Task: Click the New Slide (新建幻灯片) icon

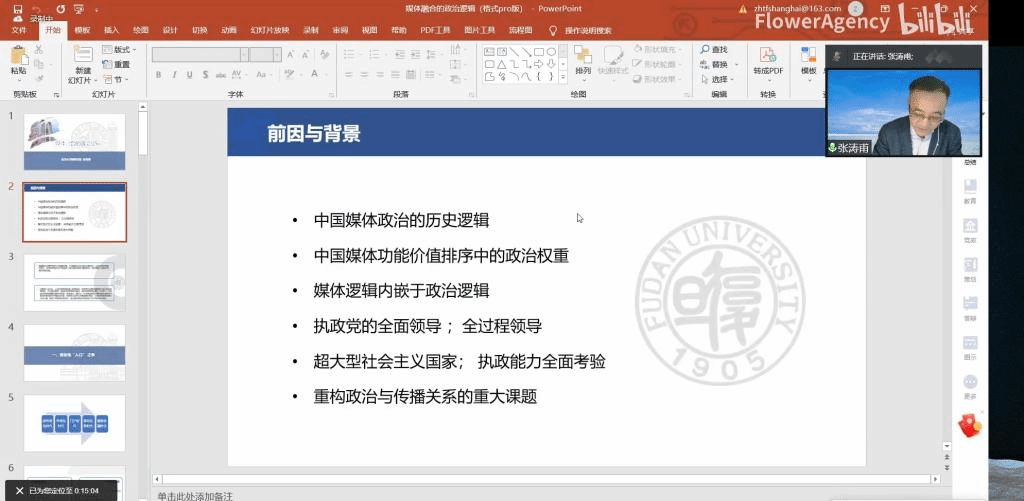Action: point(82,58)
